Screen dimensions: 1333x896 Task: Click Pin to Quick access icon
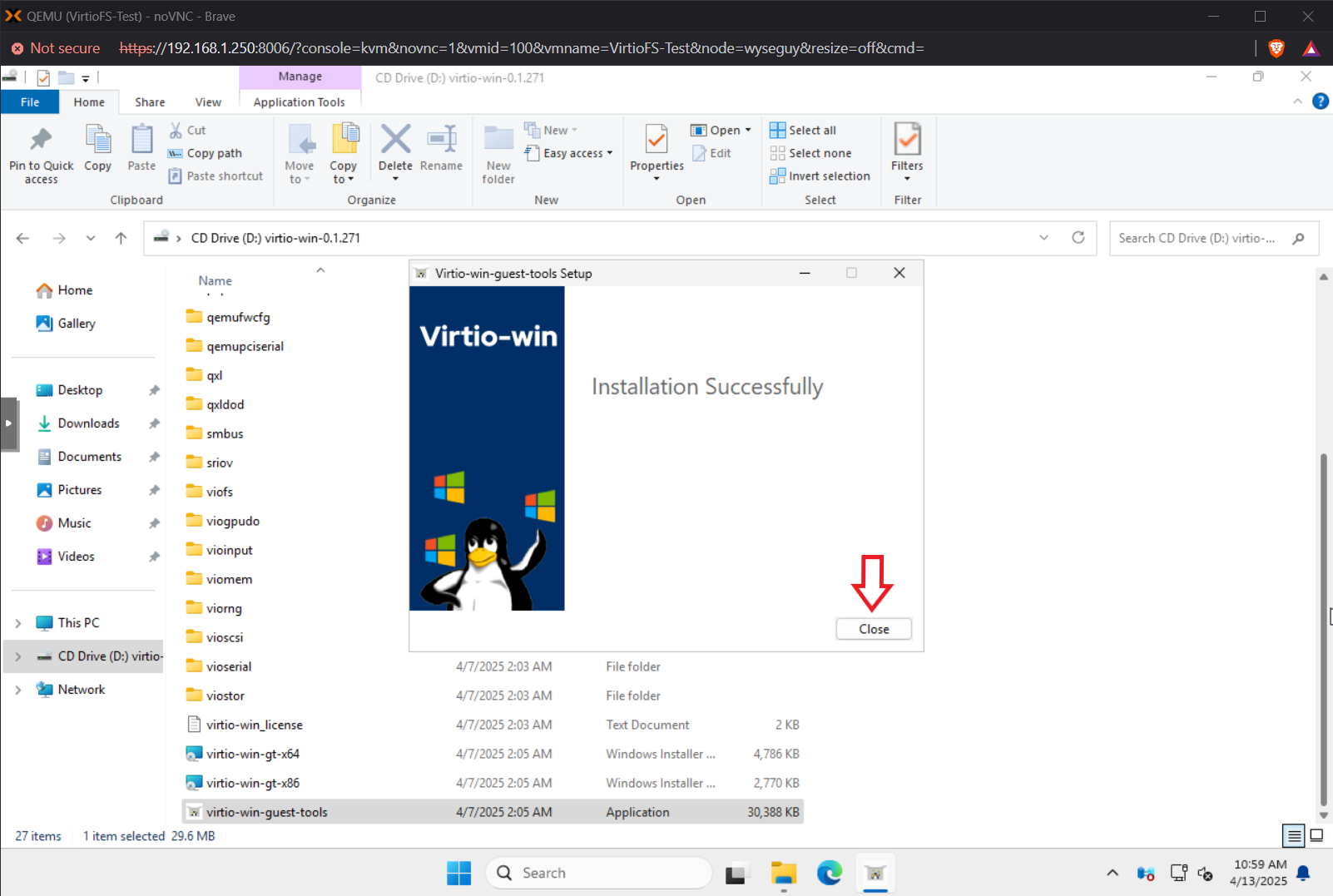[41, 139]
